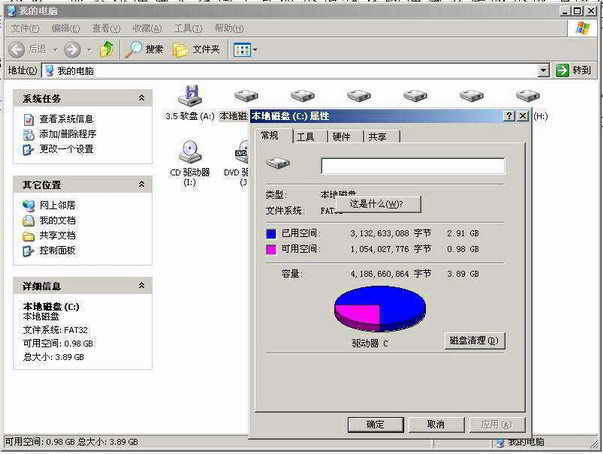Click the volume label text field

[x=412, y=166]
